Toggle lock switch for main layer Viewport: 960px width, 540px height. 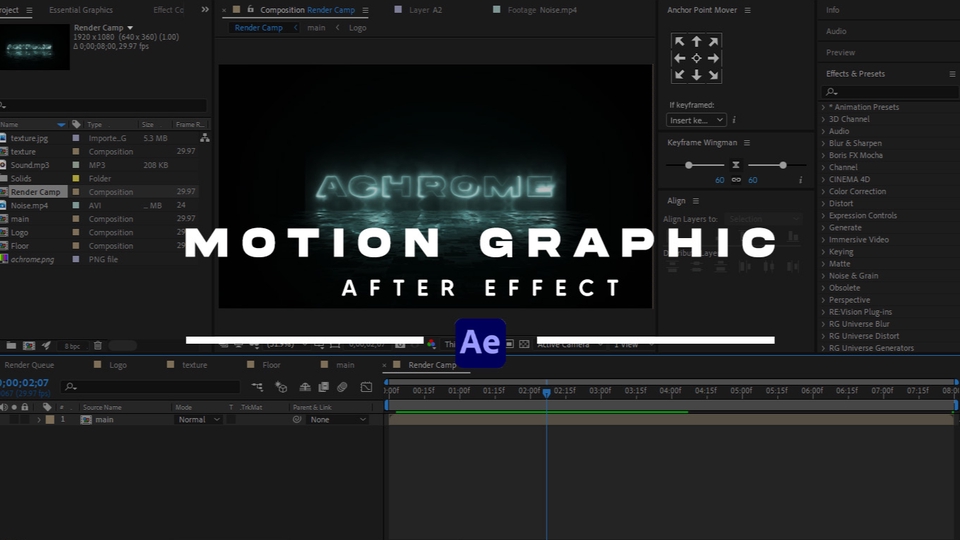tap(24, 419)
